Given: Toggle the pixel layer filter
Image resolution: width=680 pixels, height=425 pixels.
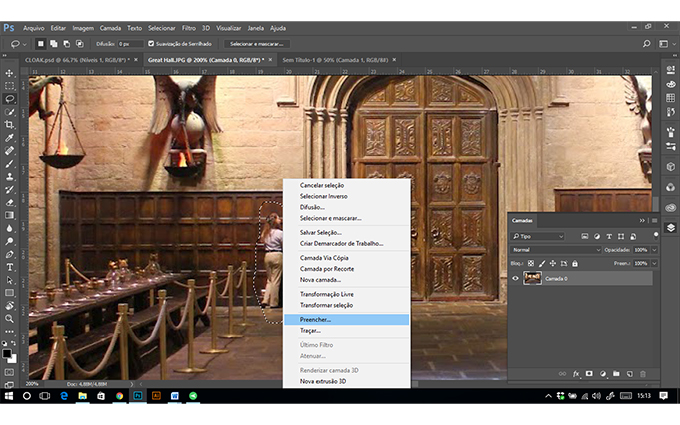Looking at the screenshot, I should click(x=585, y=236).
